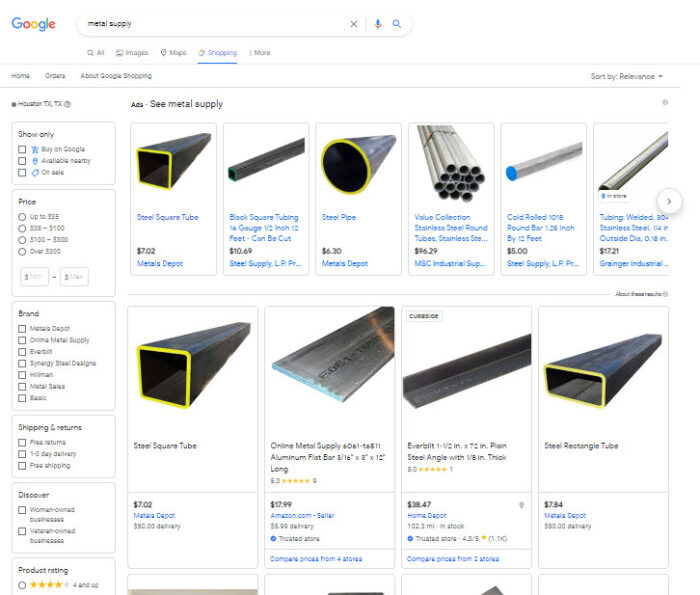
Task: Open Black Square Tubing ad title
Action: click(264, 228)
